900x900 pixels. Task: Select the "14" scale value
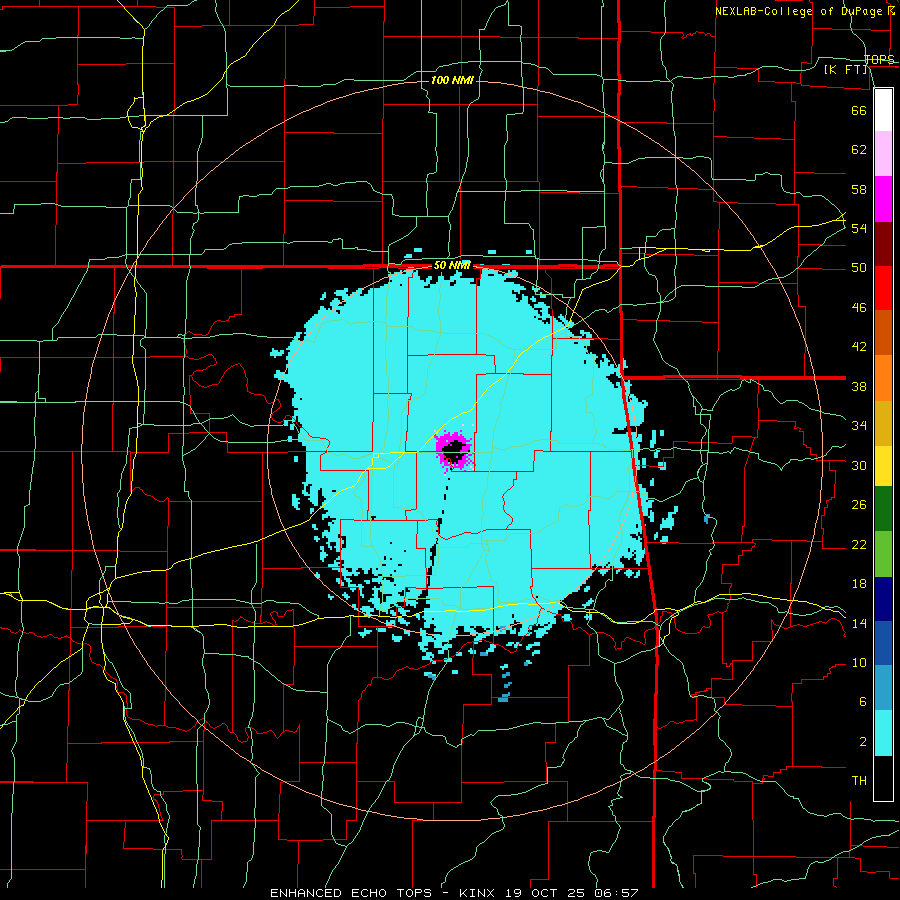point(859,623)
